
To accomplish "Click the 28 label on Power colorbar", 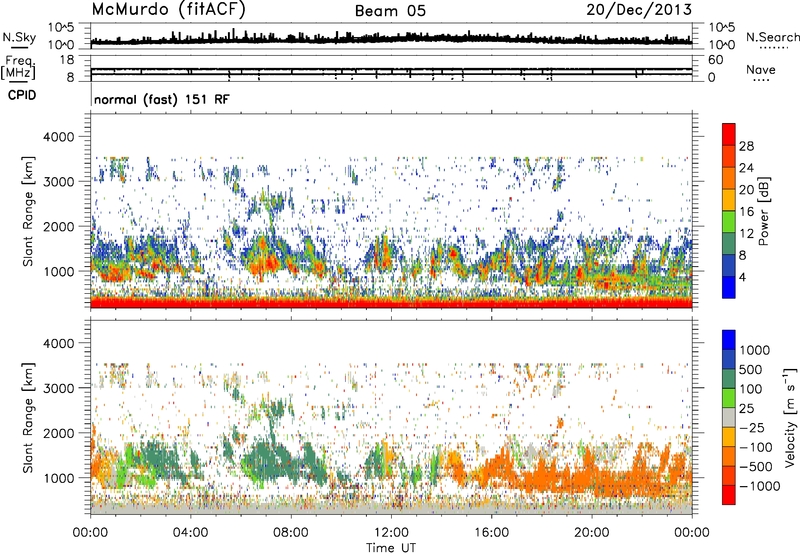I will (x=746, y=146).
